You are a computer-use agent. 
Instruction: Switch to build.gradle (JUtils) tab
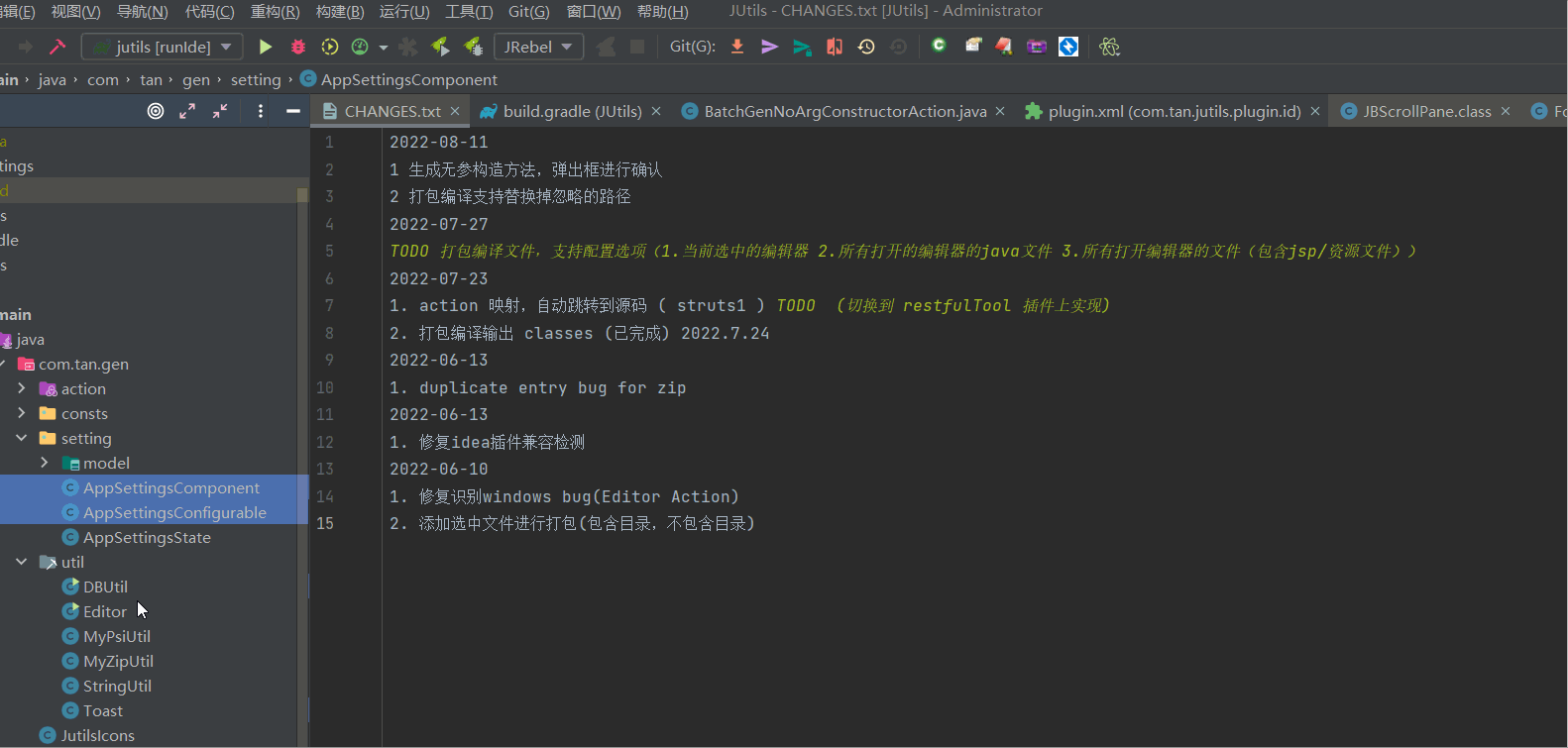(572, 111)
